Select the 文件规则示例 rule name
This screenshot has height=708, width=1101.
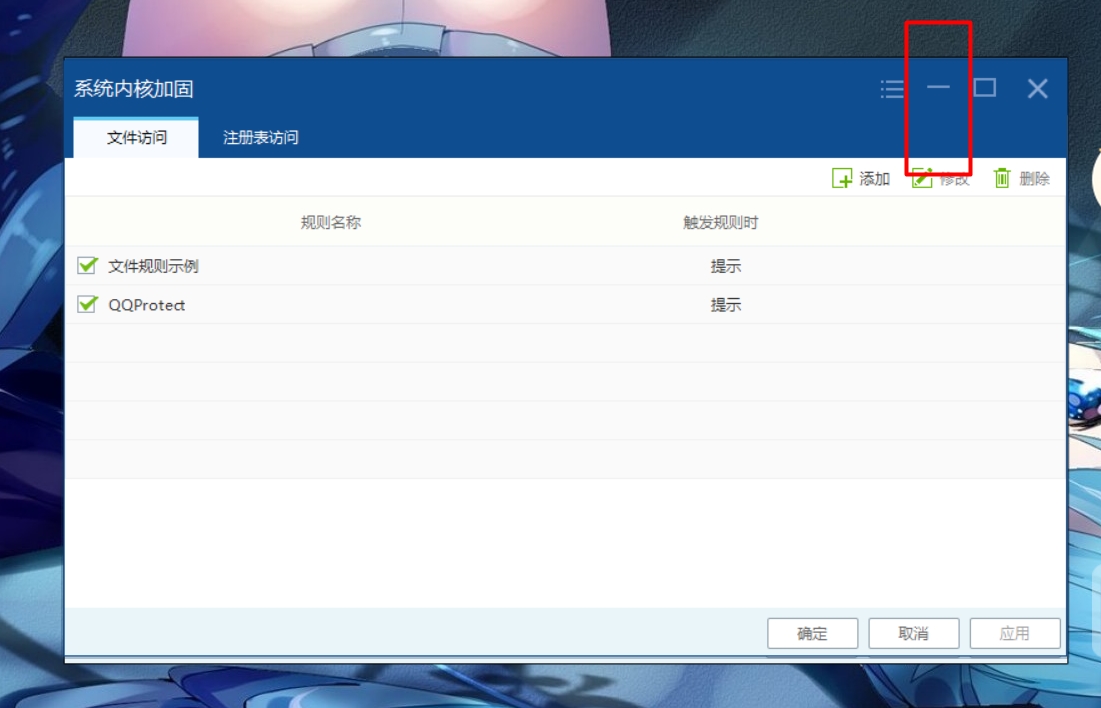(x=153, y=266)
